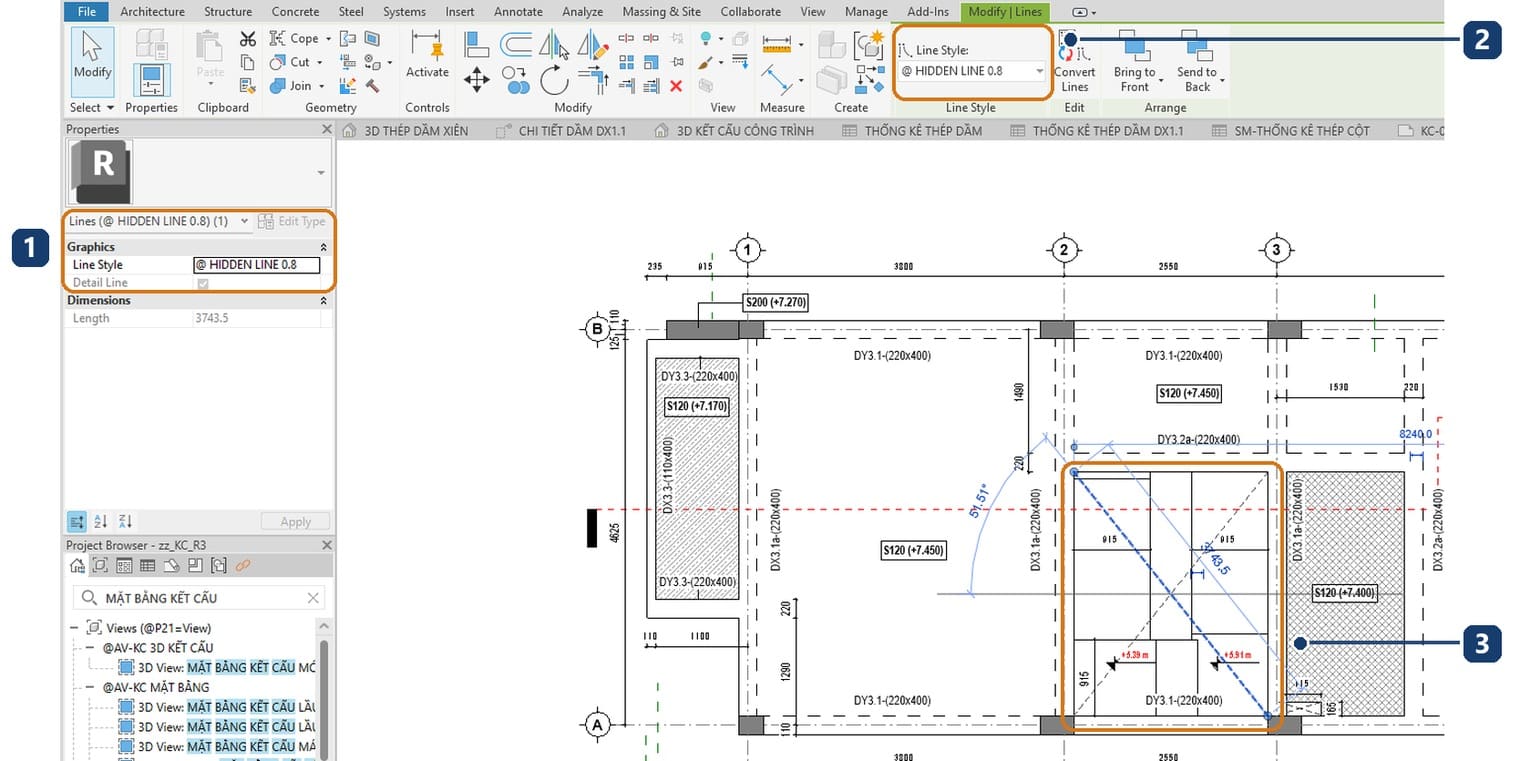Image resolution: width=1520 pixels, height=761 pixels.
Task: Click the S200 (+7.270) slab tag
Action: tap(775, 301)
